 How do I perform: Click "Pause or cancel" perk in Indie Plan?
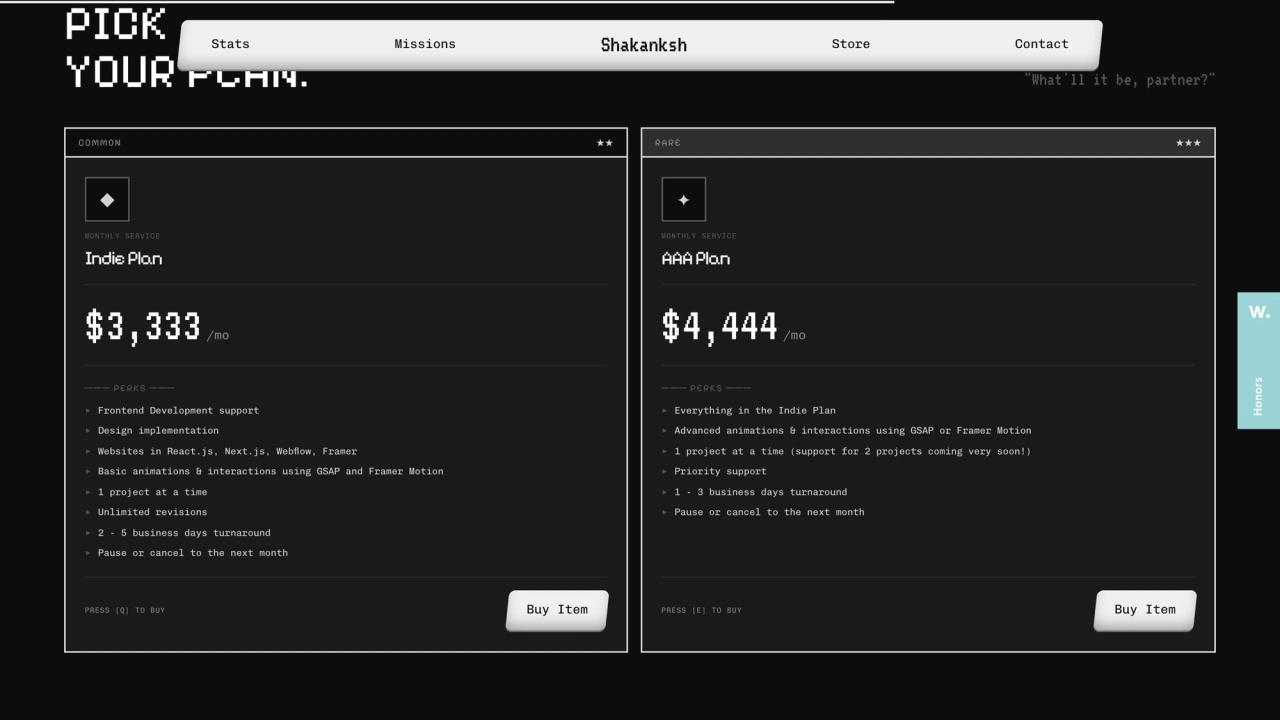point(193,553)
